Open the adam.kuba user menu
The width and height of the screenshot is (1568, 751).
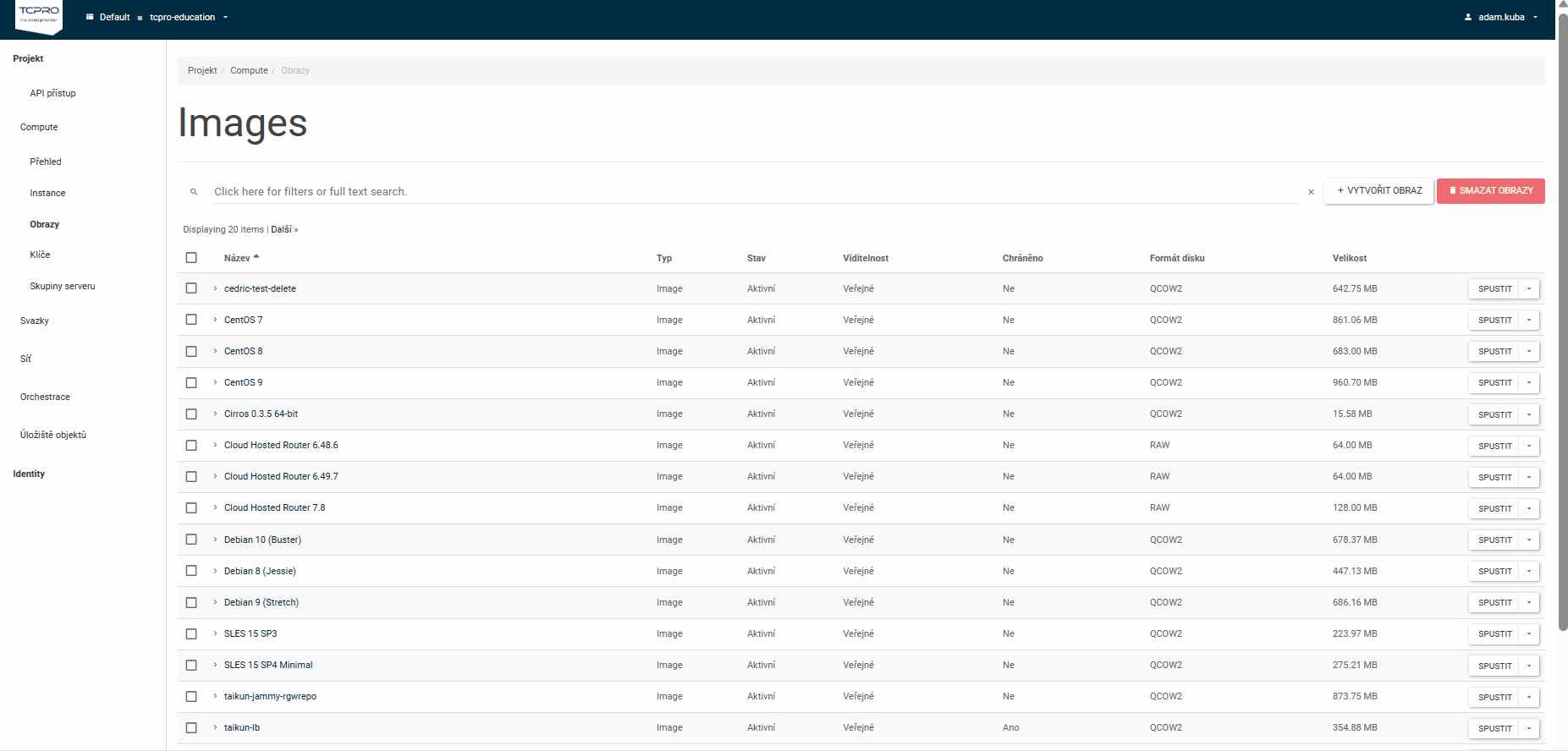(1501, 17)
